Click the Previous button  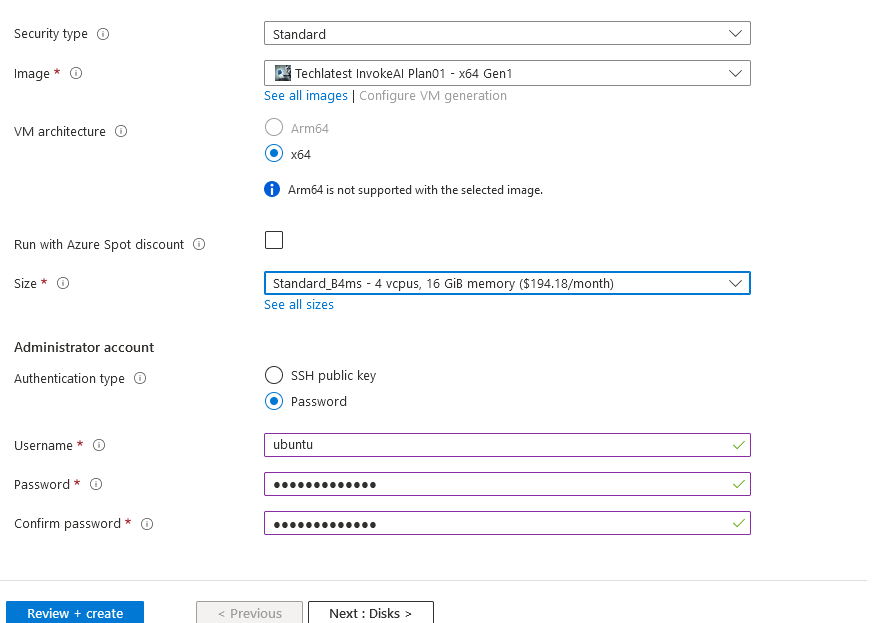coord(249,612)
